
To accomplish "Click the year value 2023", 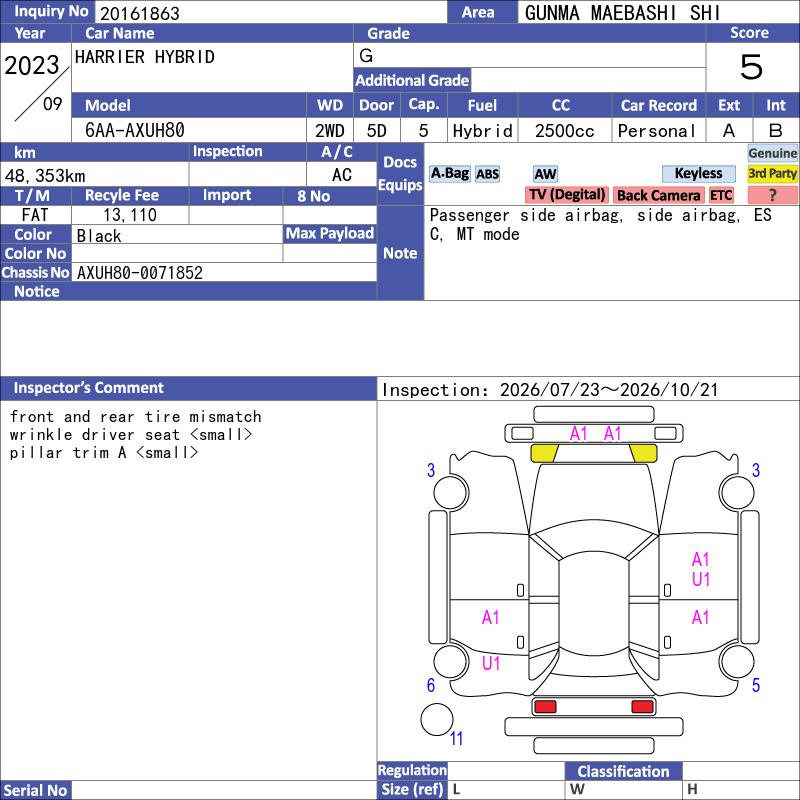I will [32, 65].
